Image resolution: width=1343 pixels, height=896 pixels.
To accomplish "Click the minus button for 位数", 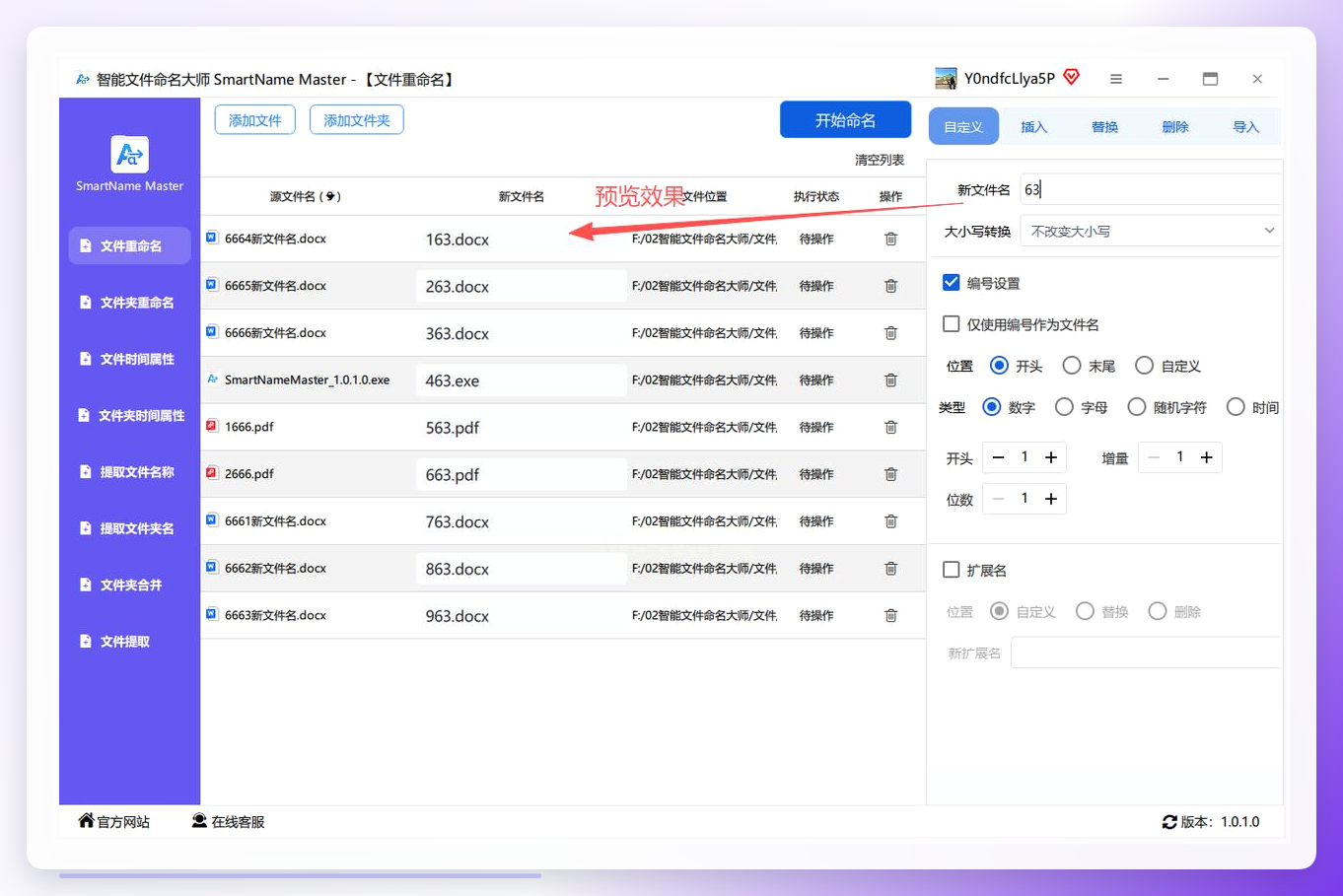I will pyautogui.click(x=998, y=499).
